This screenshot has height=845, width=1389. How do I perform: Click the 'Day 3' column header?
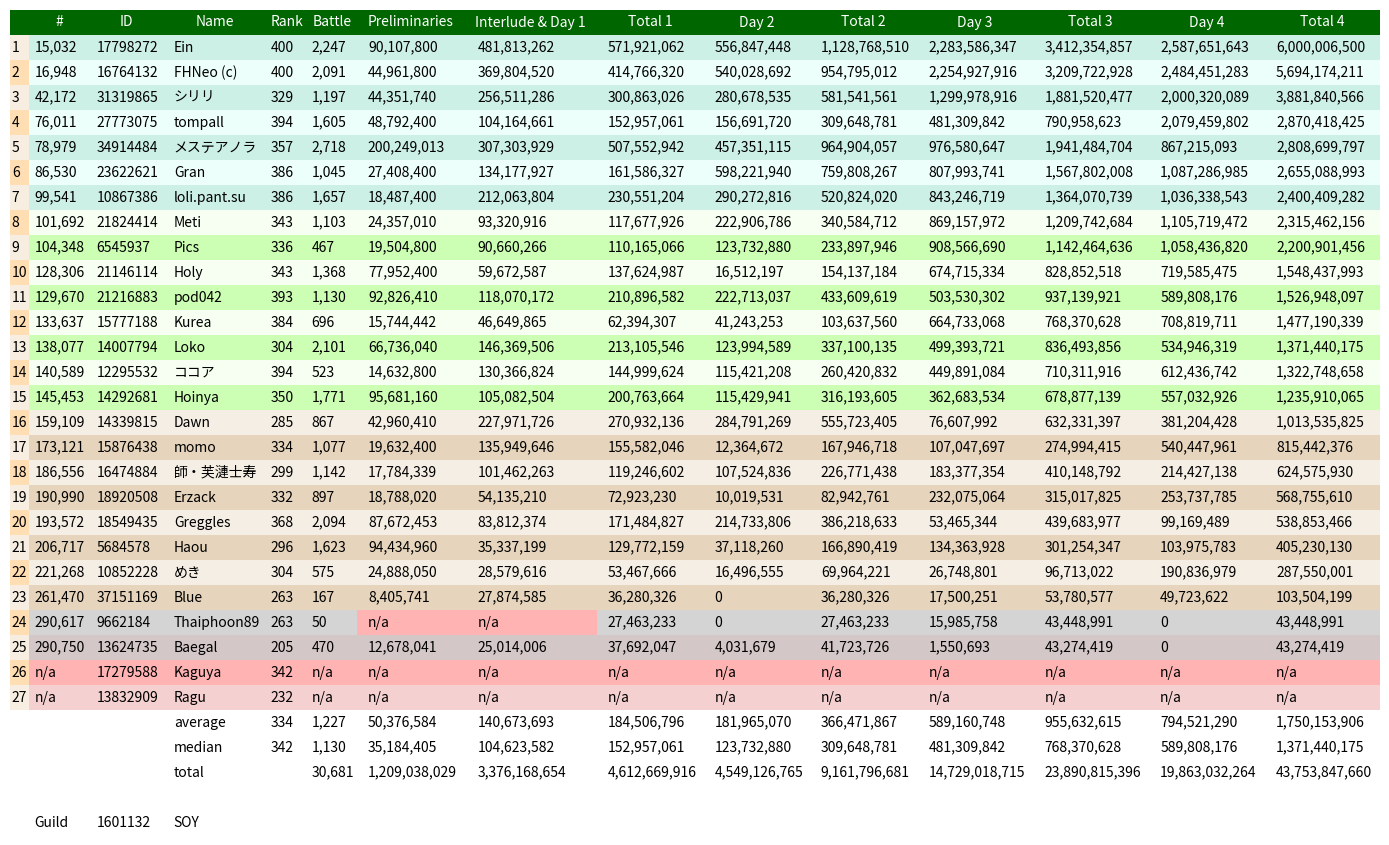point(974,21)
